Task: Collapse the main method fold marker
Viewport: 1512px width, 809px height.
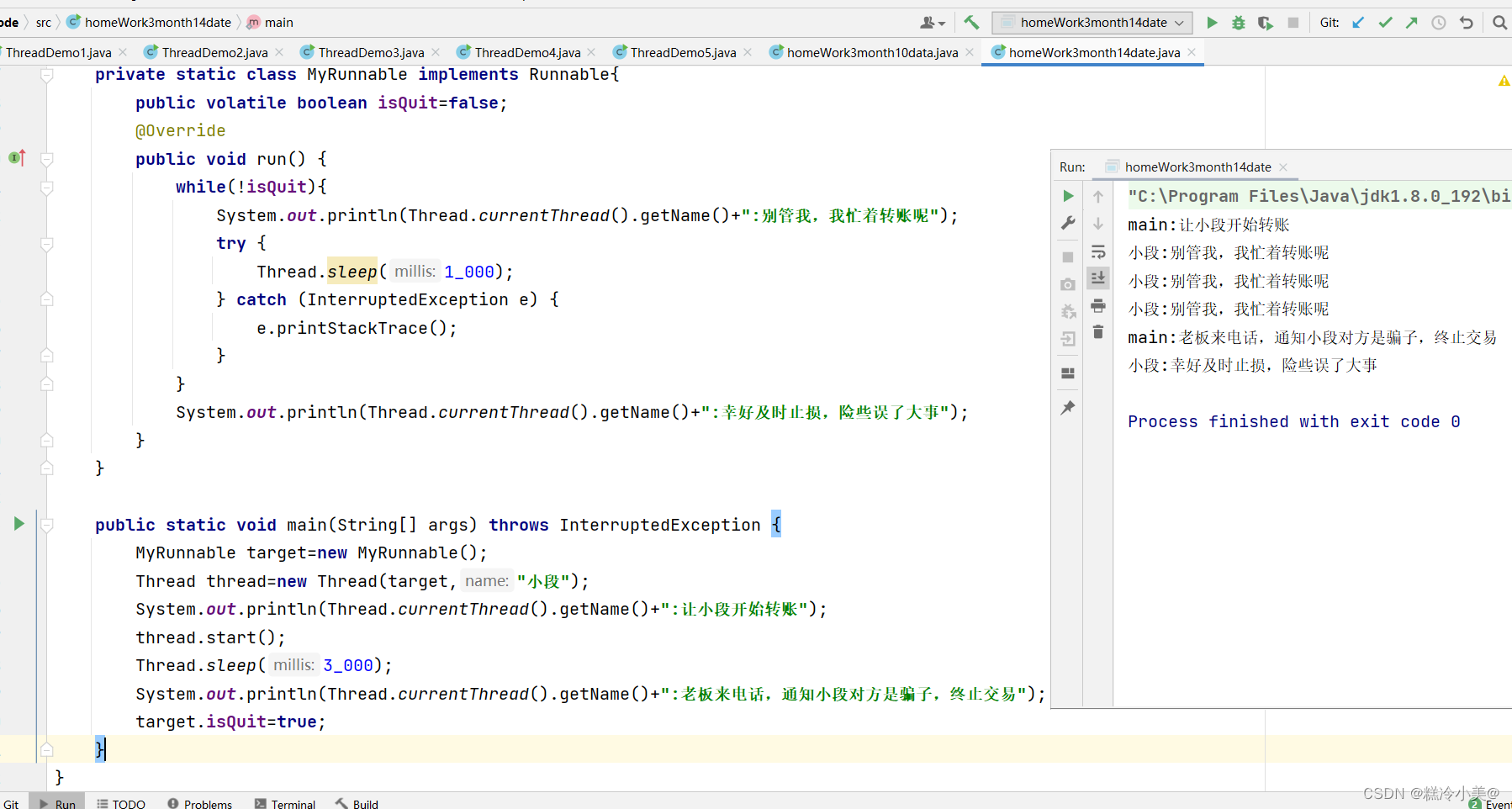Action: pyautogui.click(x=47, y=525)
